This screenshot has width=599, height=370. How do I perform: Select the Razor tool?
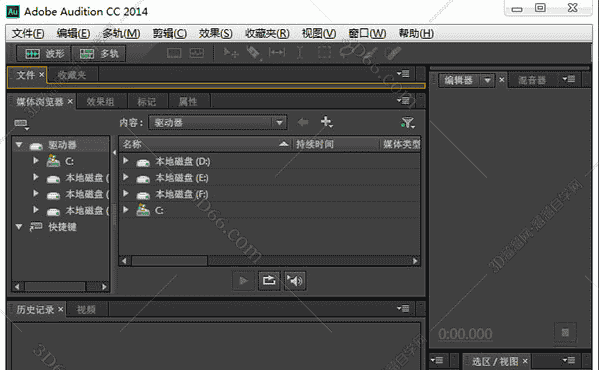coord(254,52)
